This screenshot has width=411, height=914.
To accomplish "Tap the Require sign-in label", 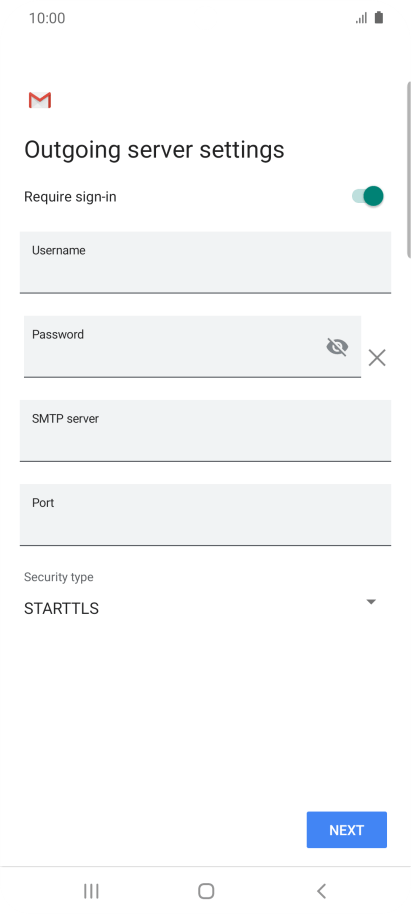I will (x=70, y=197).
